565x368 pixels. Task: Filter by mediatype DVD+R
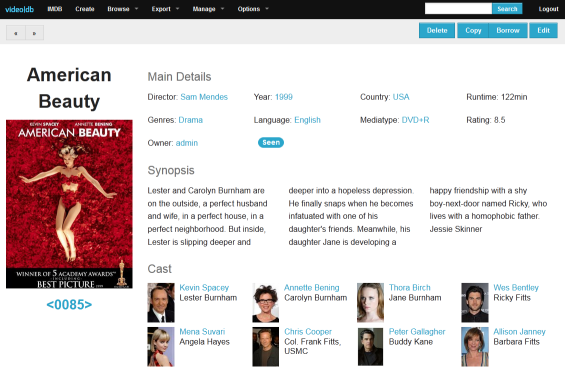pos(415,120)
